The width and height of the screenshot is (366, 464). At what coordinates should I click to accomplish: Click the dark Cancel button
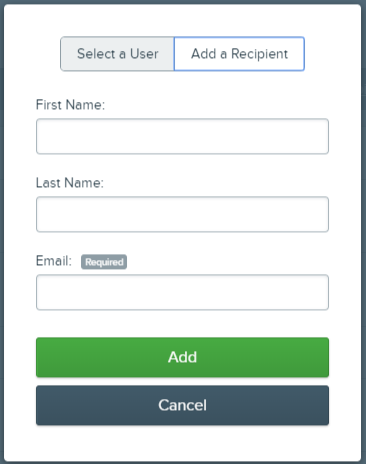coord(182,405)
